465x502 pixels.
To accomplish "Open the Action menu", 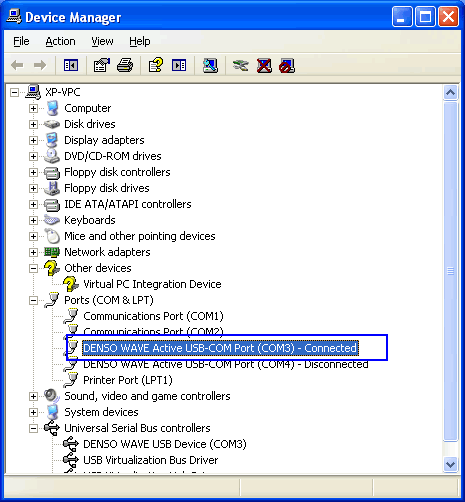I will coord(60,41).
